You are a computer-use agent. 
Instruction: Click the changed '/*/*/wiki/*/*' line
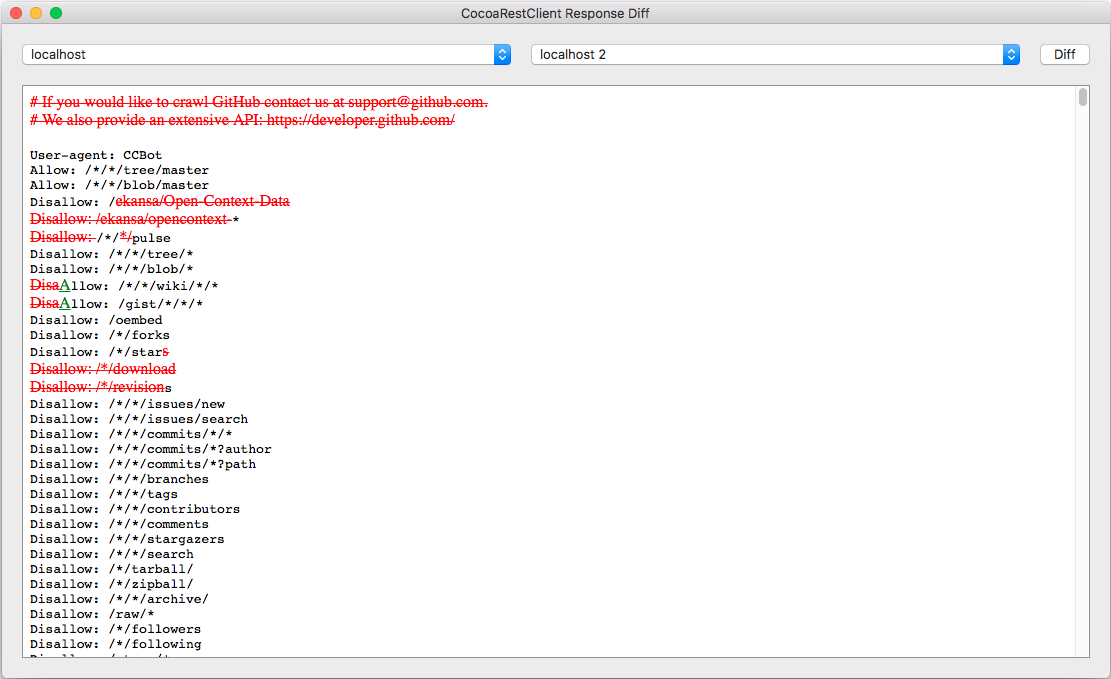[124, 286]
